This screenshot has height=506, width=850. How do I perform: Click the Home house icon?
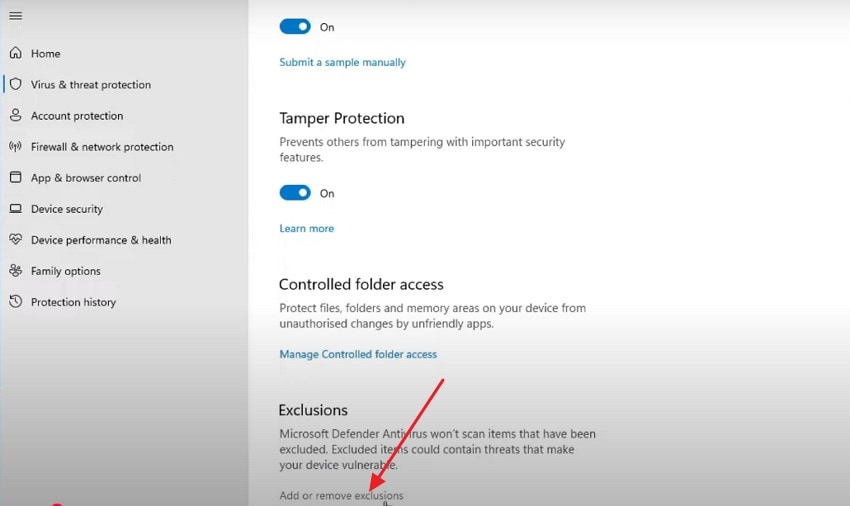point(15,53)
